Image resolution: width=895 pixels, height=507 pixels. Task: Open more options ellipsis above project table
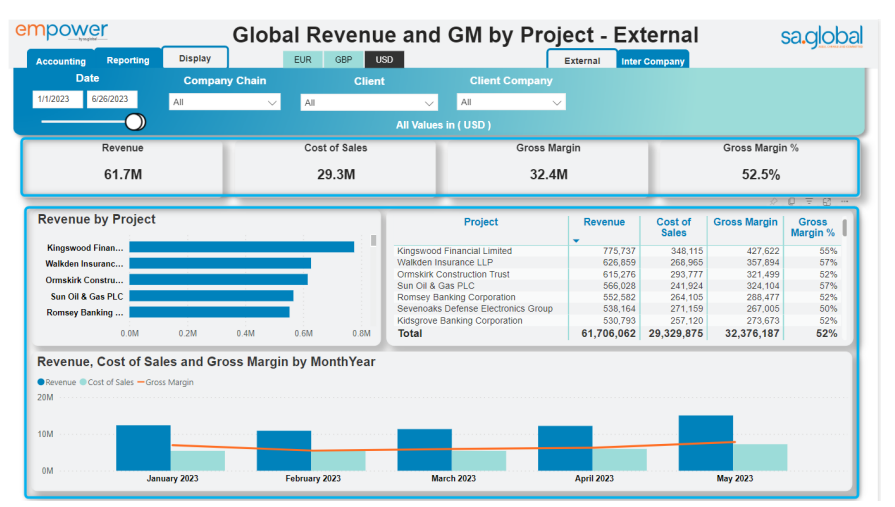(x=844, y=202)
